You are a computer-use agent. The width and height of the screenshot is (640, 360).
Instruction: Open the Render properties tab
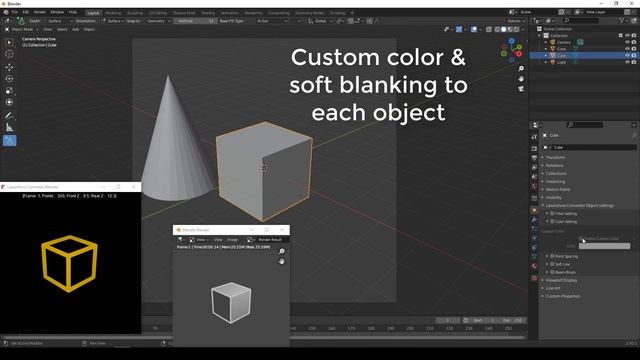click(534, 149)
